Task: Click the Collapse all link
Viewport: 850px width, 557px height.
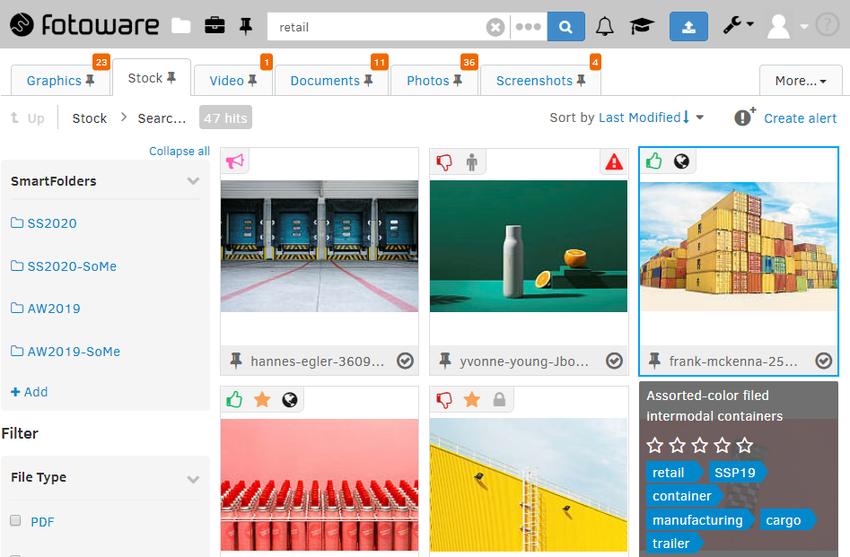Action: pyautogui.click(x=179, y=151)
